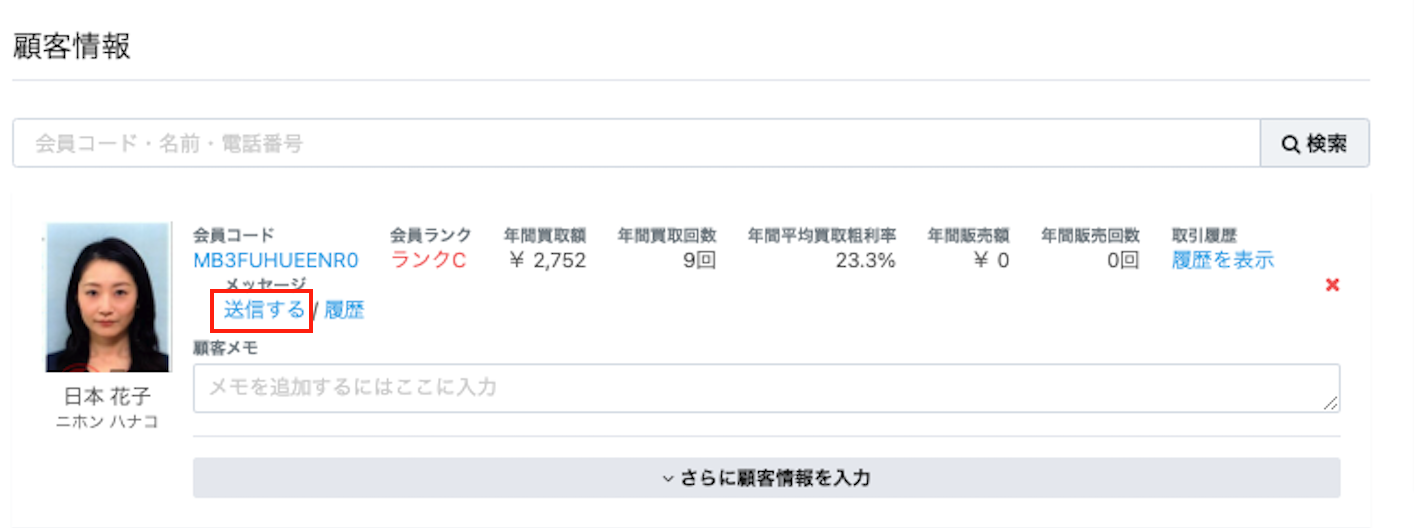Click 送信する to send a message

[264, 310]
